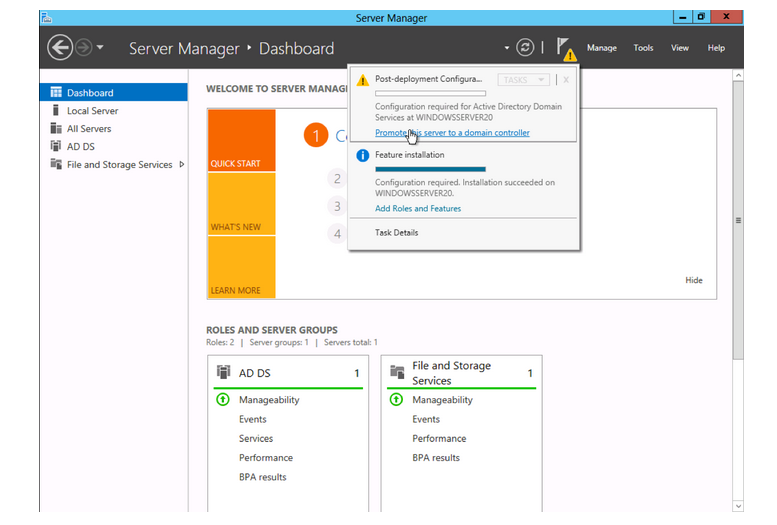Click the AD DS sidebar icon
Viewport: 777px width, 525px height.
(x=56, y=147)
